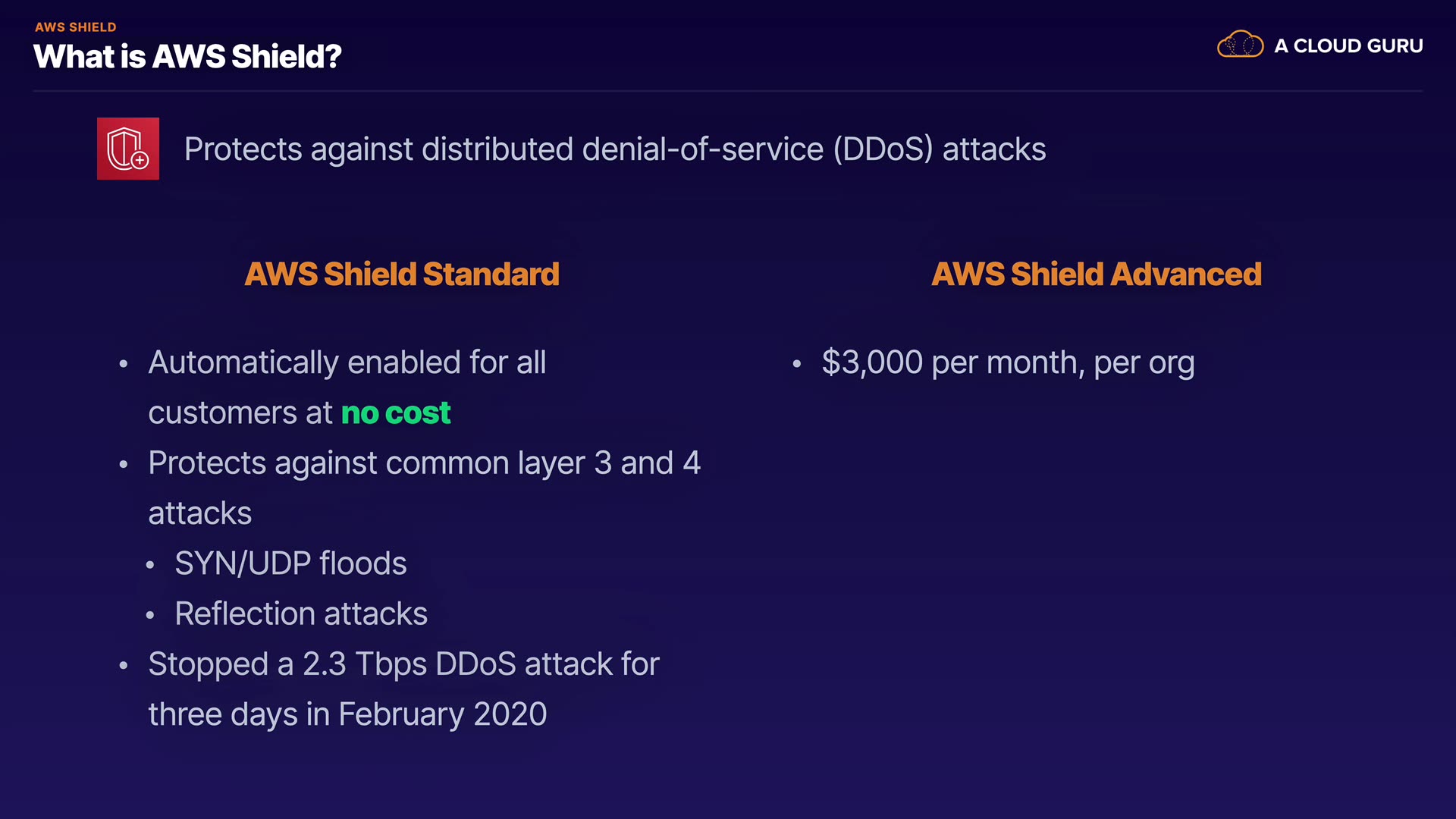Click the A Cloud Guru cloud logo

coord(1240,45)
